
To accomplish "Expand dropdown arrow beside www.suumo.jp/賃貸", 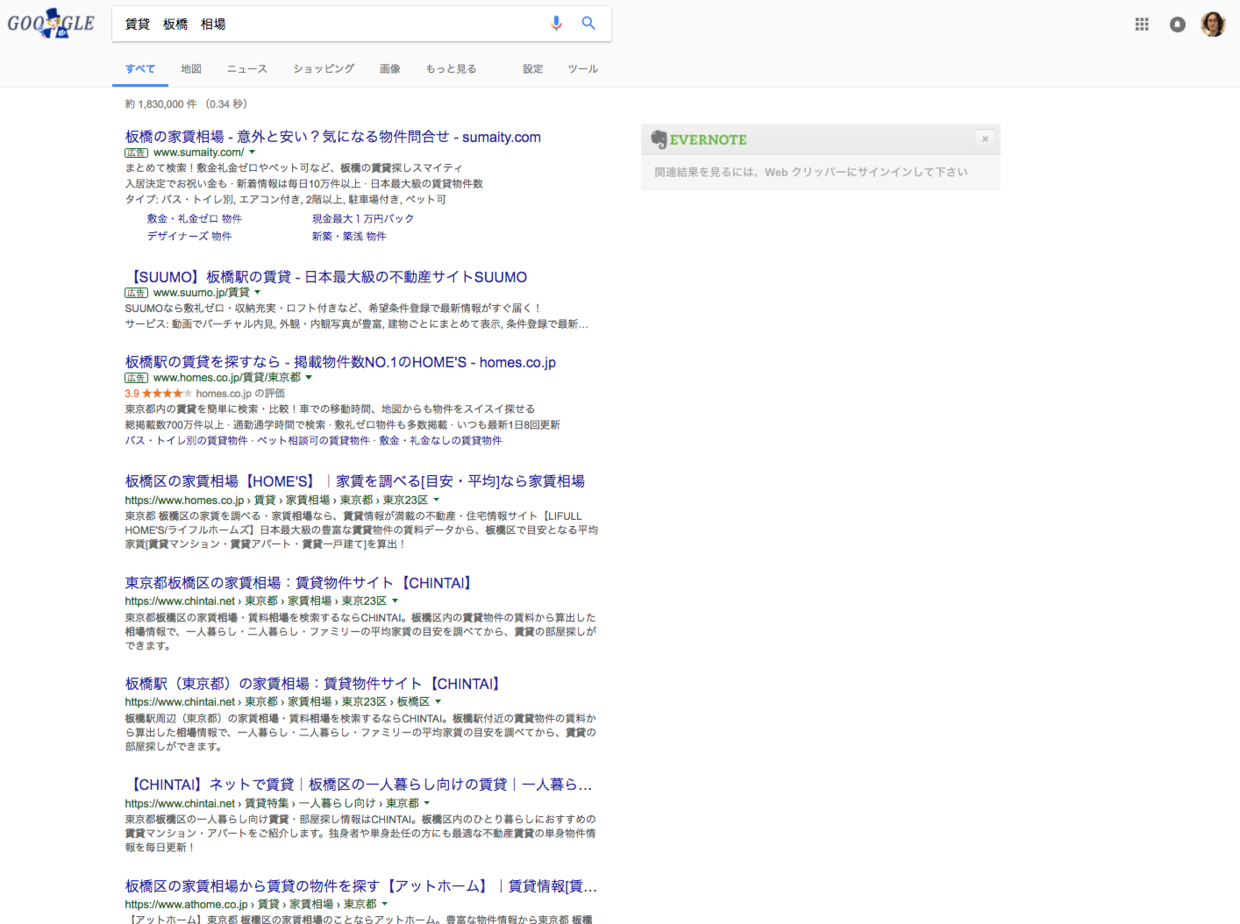I will (x=257, y=292).
